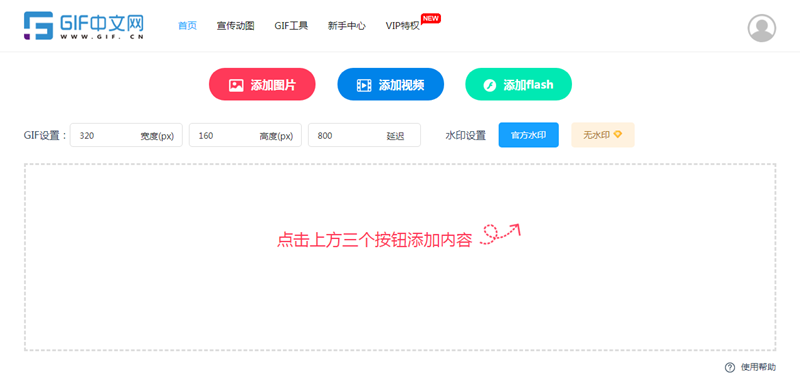The image size is (800, 383).
Task: Open the 新手中心 menu item
Action: 346,25
